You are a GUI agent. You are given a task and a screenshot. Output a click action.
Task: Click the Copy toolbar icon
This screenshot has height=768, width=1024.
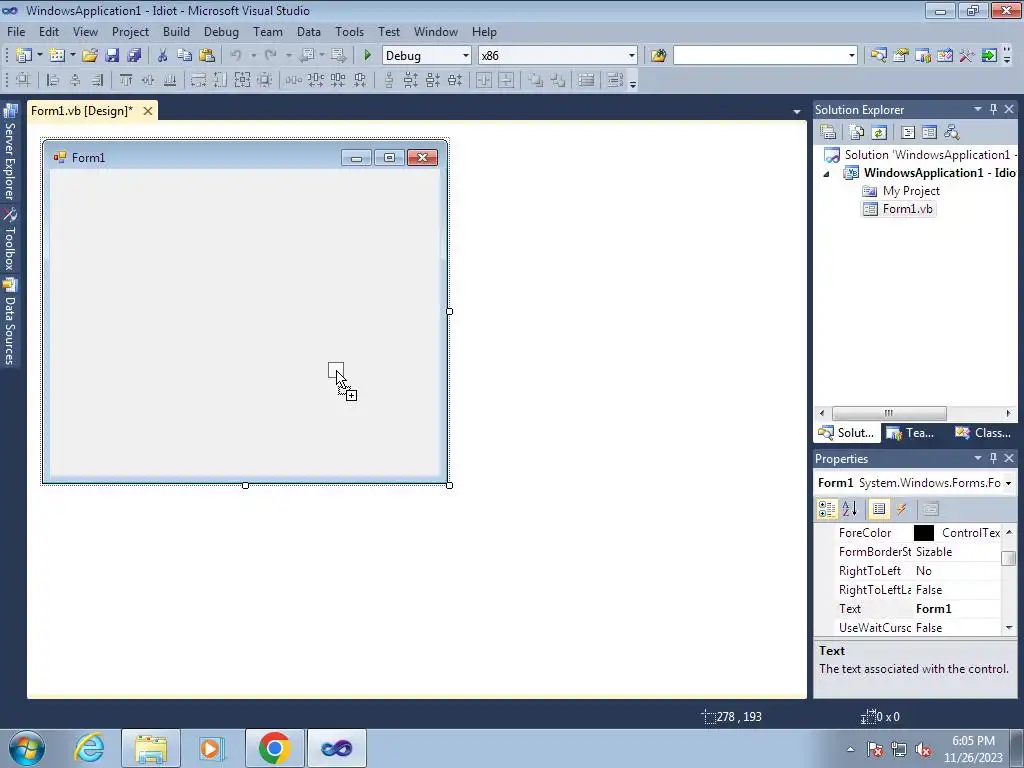pos(184,56)
